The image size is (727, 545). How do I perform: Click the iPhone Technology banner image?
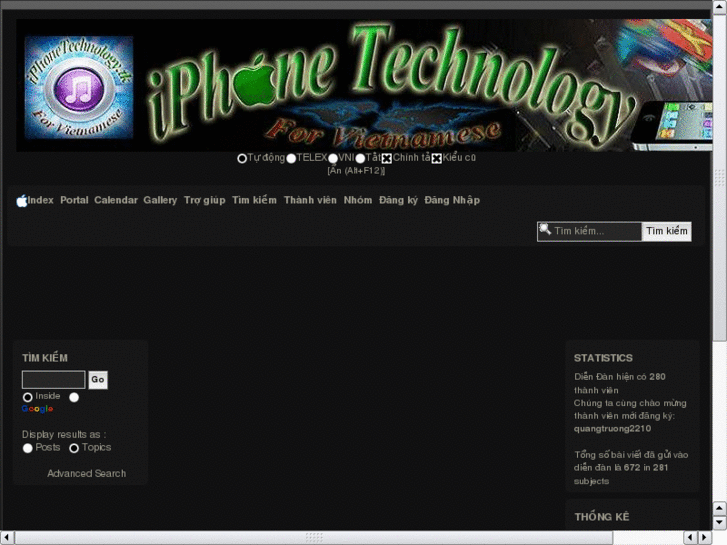[364, 85]
